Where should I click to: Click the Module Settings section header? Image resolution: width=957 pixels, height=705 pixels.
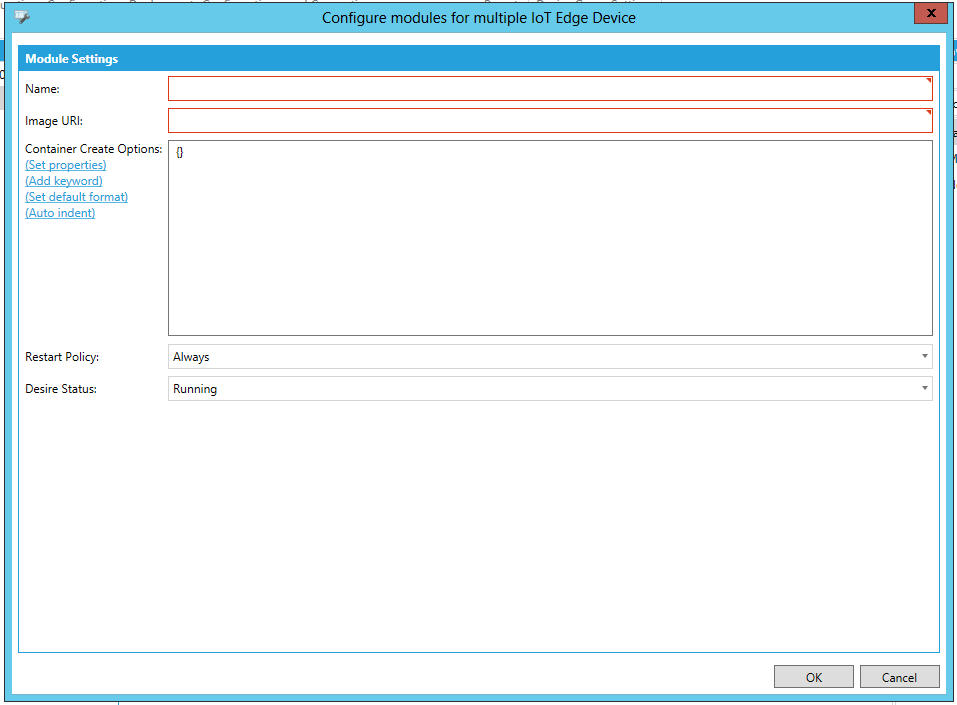tap(72, 59)
